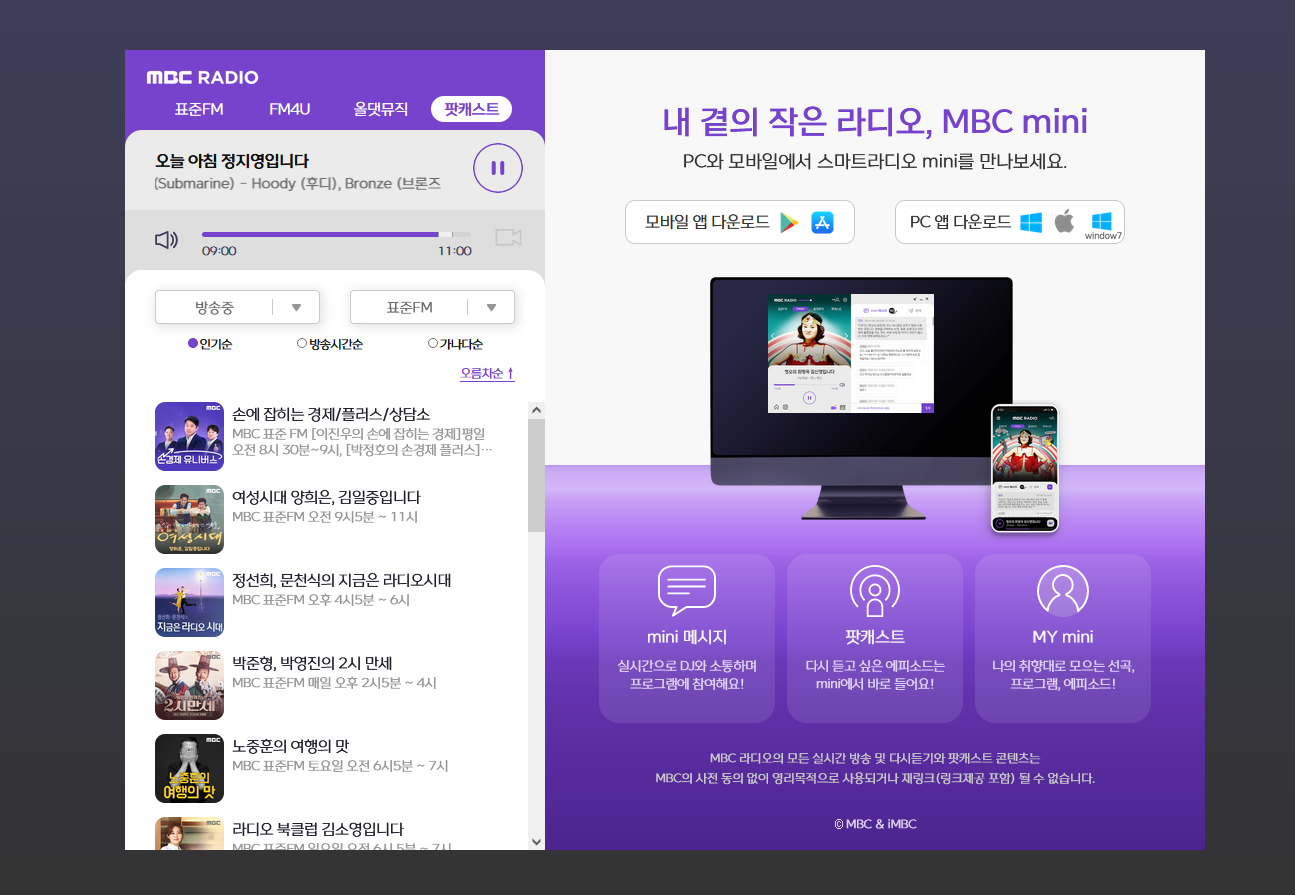Click the 09:00 start time label
The image size is (1295, 895).
[219, 251]
